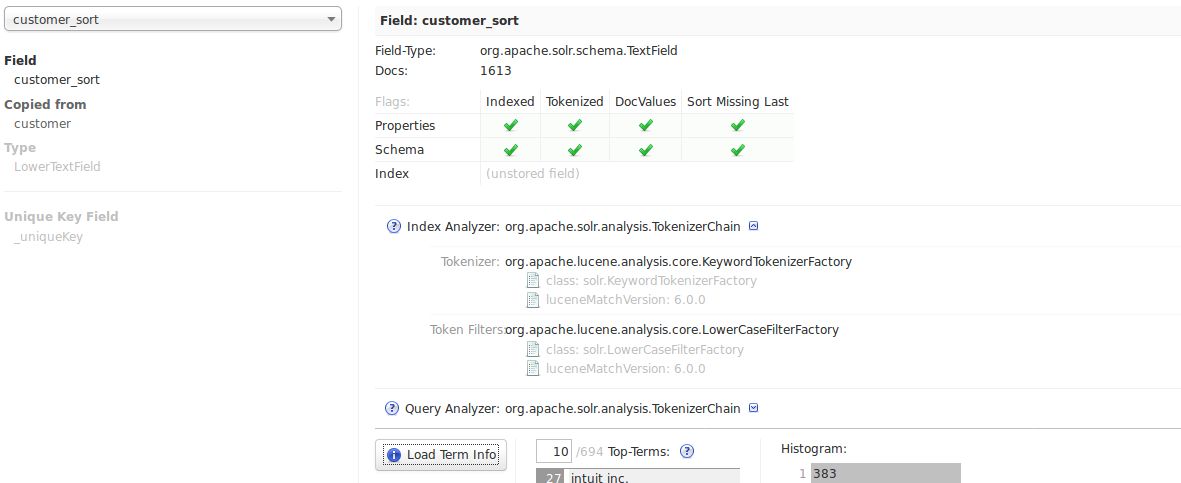Click the Properties DocValues checkmark

tap(645, 125)
